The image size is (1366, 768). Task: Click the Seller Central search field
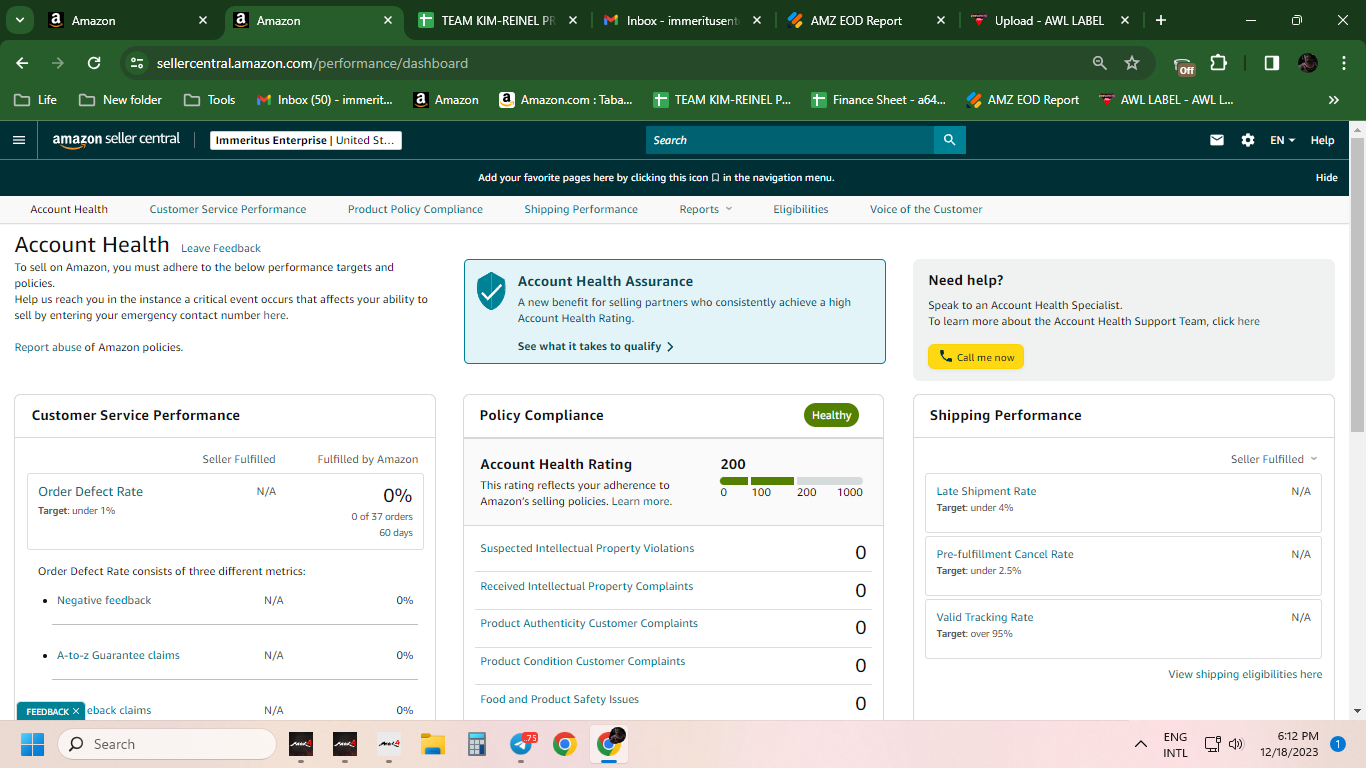[790, 140]
